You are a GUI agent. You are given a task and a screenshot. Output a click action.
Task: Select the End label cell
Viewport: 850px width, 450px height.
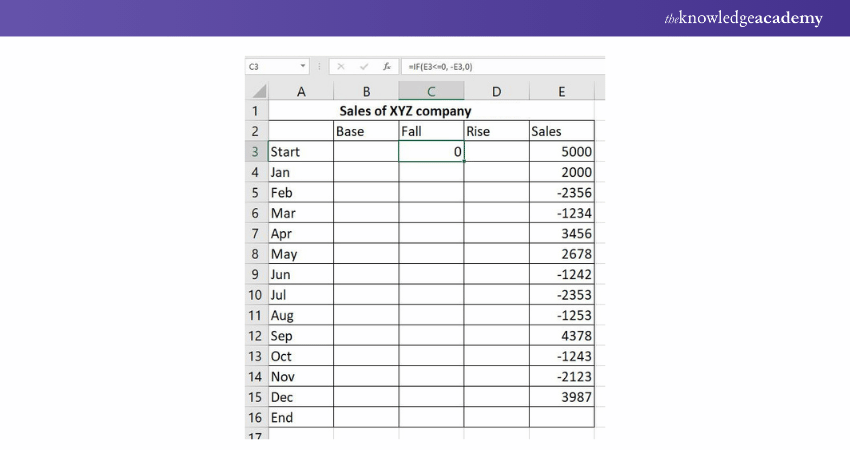(300, 417)
